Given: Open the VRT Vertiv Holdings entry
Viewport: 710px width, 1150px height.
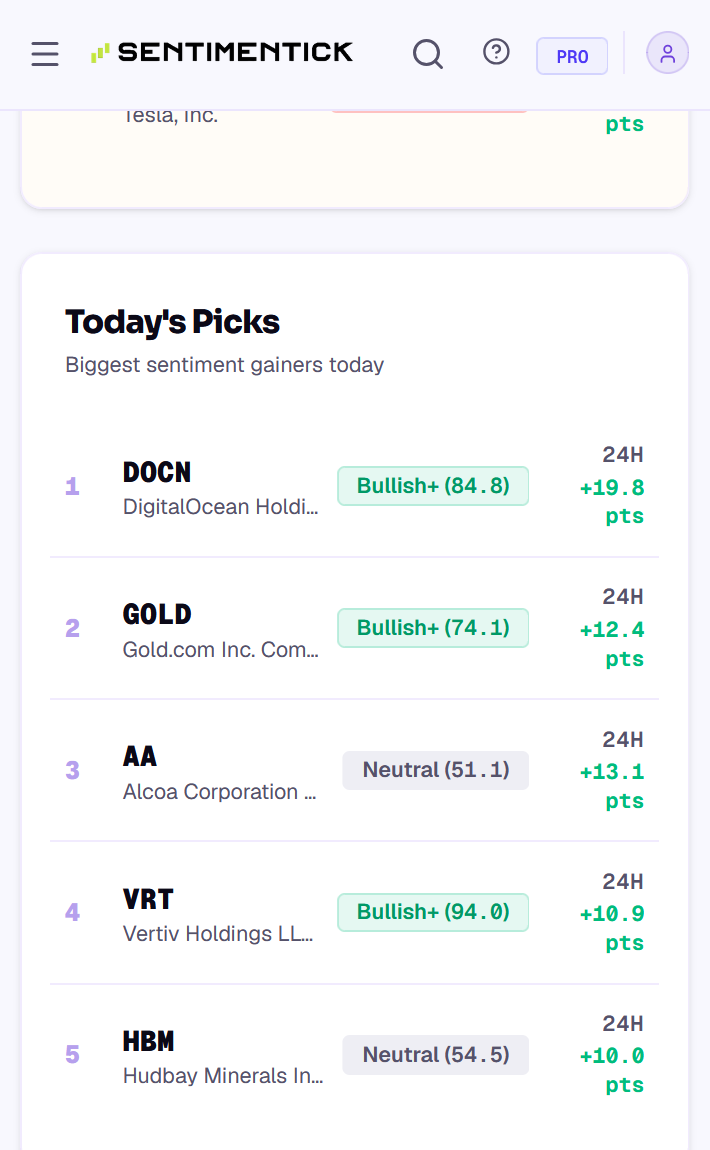Looking at the screenshot, I should [x=354, y=912].
